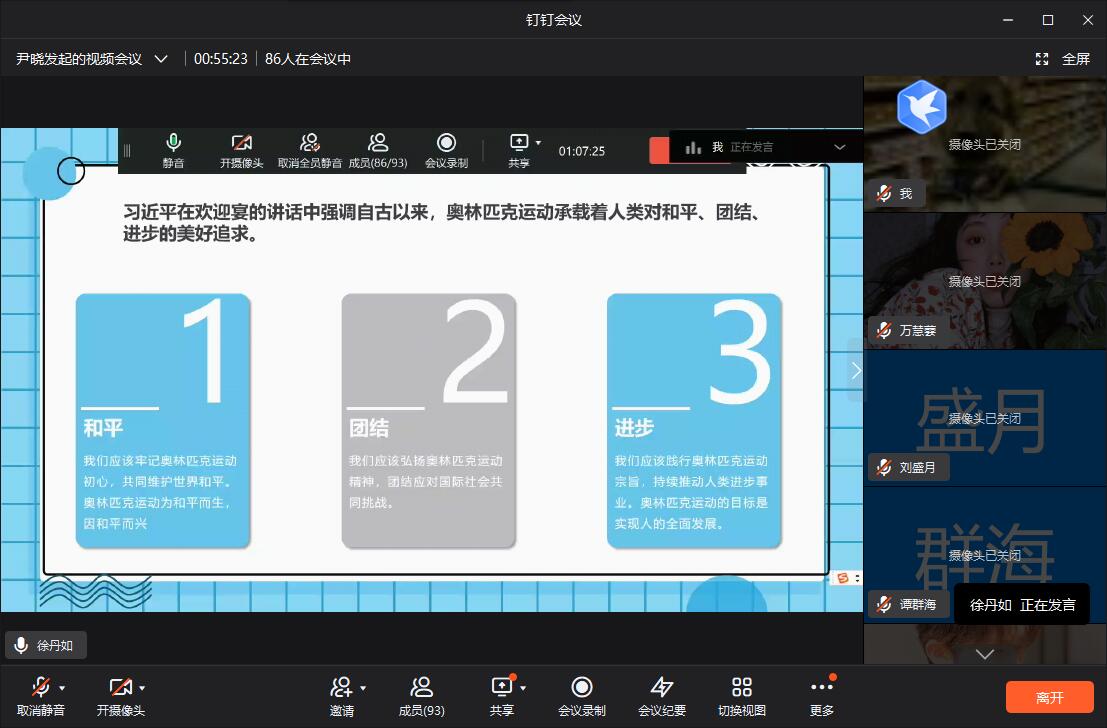Open camera options arrow beside 开摄像头

(142, 688)
